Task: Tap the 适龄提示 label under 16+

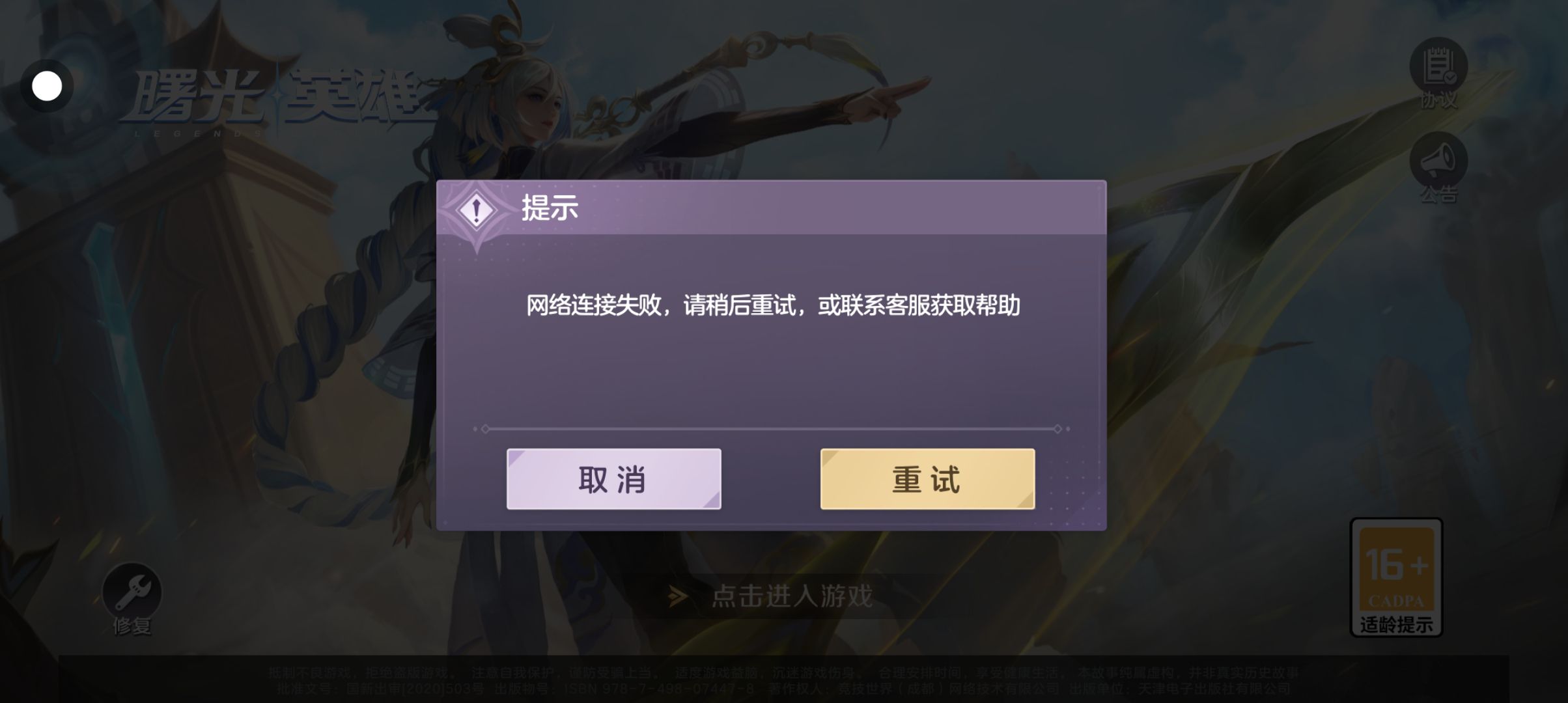Action: [x=1396, y=625]
